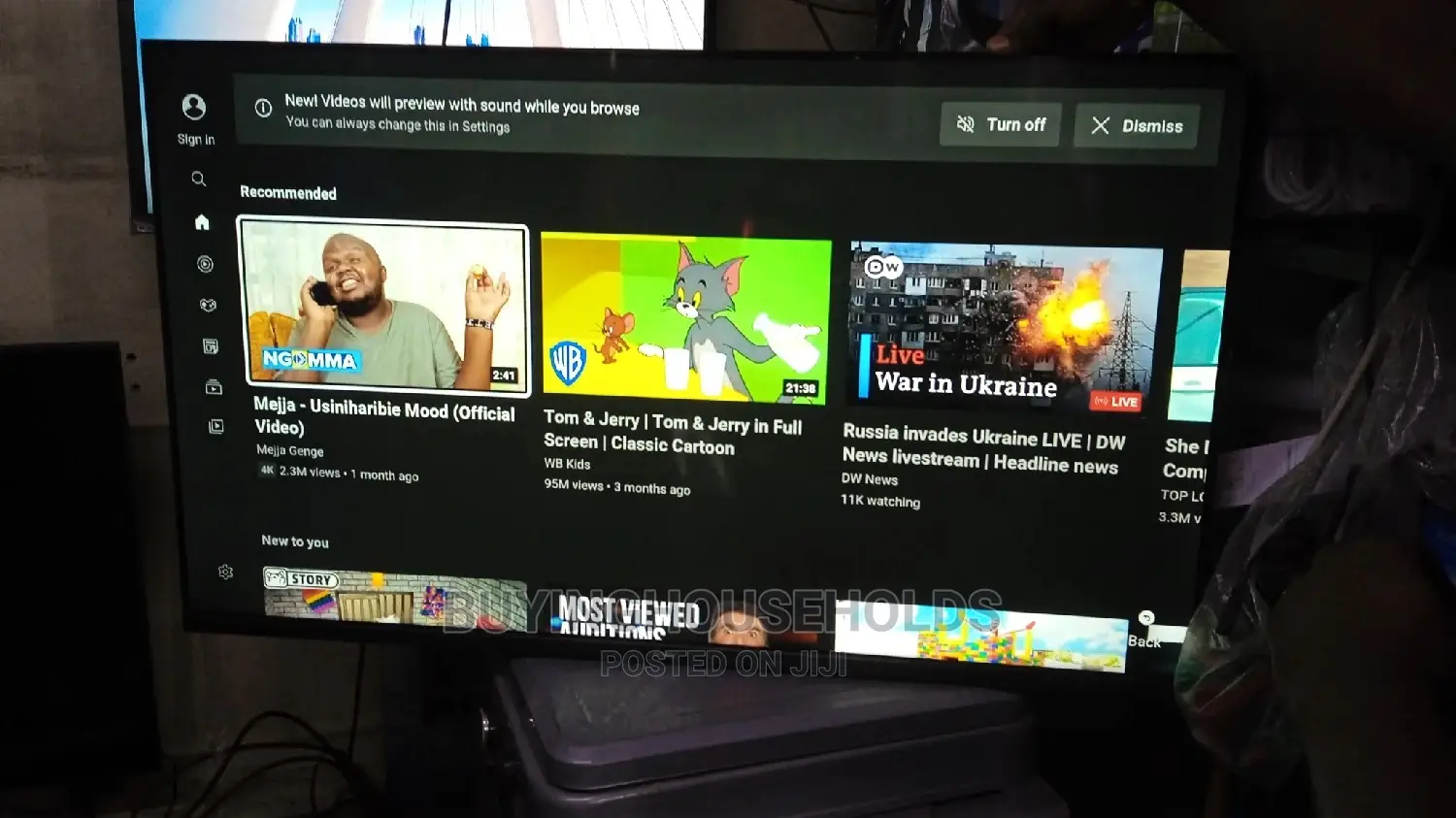Viewport: 1456px width, 818px height.
Task: Open the search magnifier in sidebar
Action: [x=199, y=179]
